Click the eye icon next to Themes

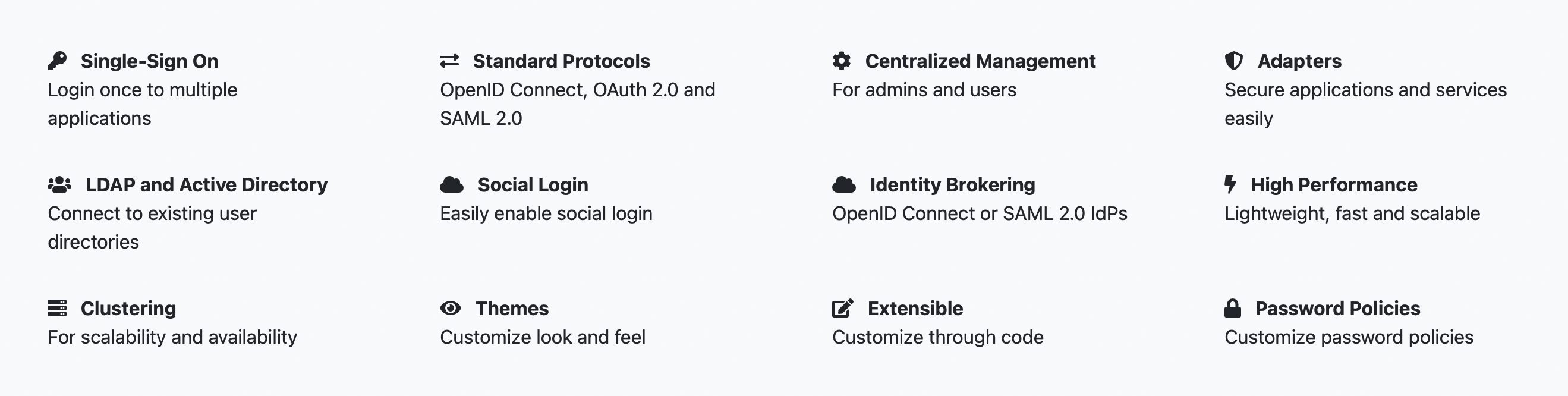(x=451, y=308)
